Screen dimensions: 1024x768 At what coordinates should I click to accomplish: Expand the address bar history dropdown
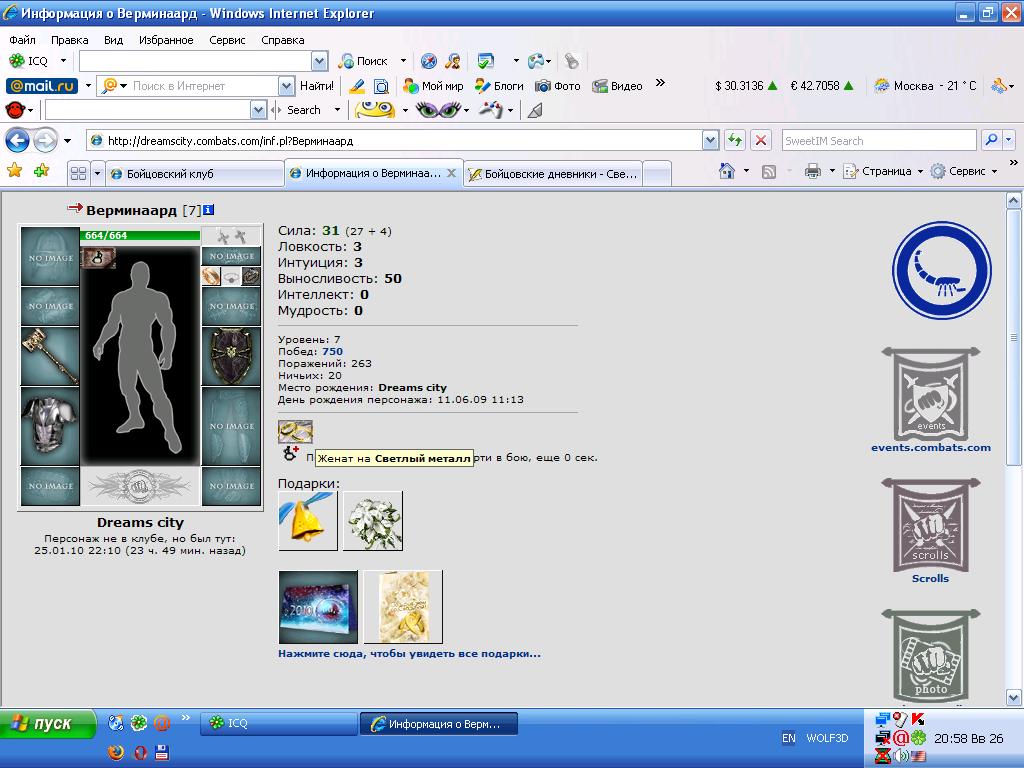point(710,140)
